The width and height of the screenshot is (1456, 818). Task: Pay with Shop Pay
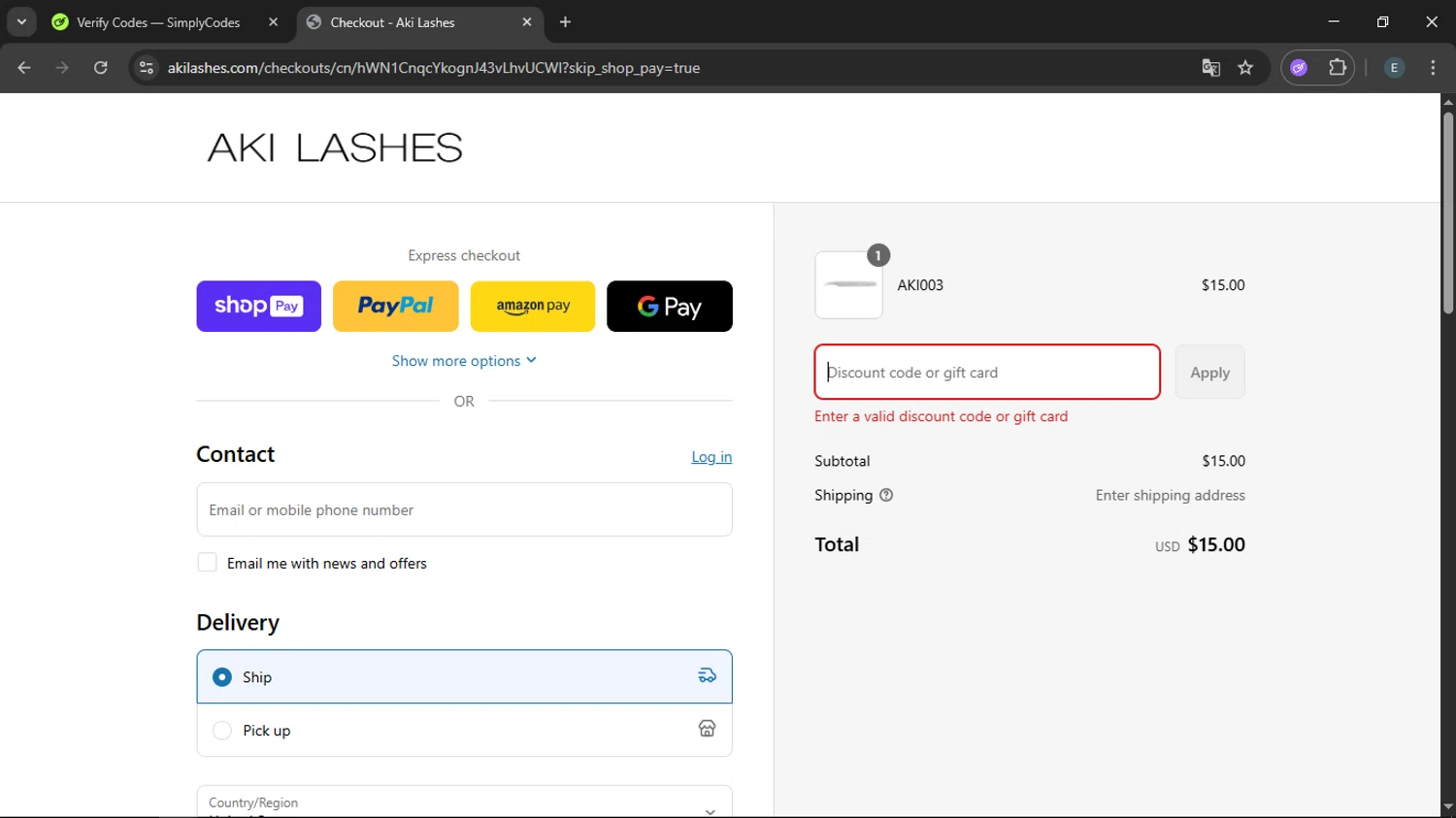point(258,307)
